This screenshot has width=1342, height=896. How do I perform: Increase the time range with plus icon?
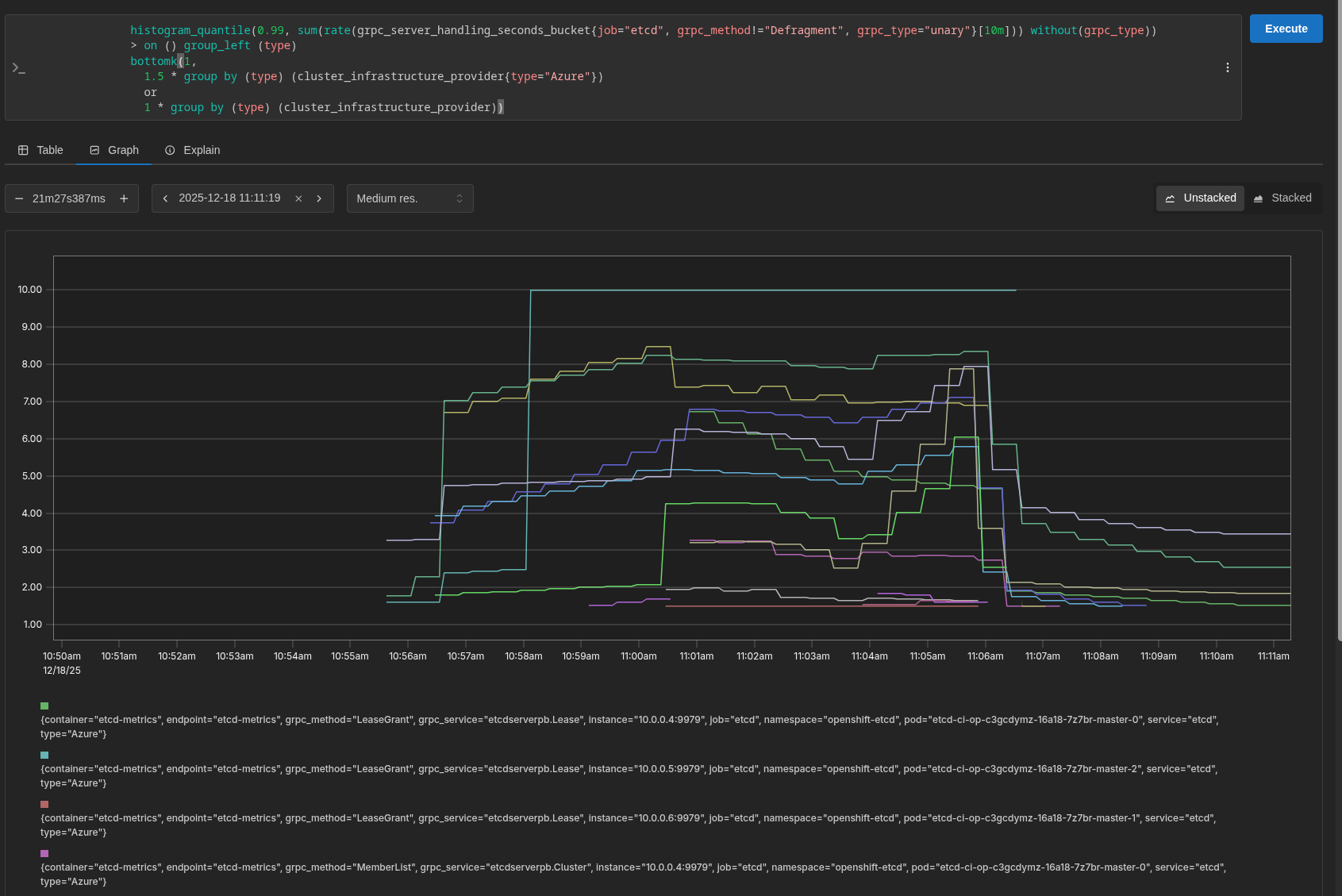pyautogui.click(x=124, y=198)
